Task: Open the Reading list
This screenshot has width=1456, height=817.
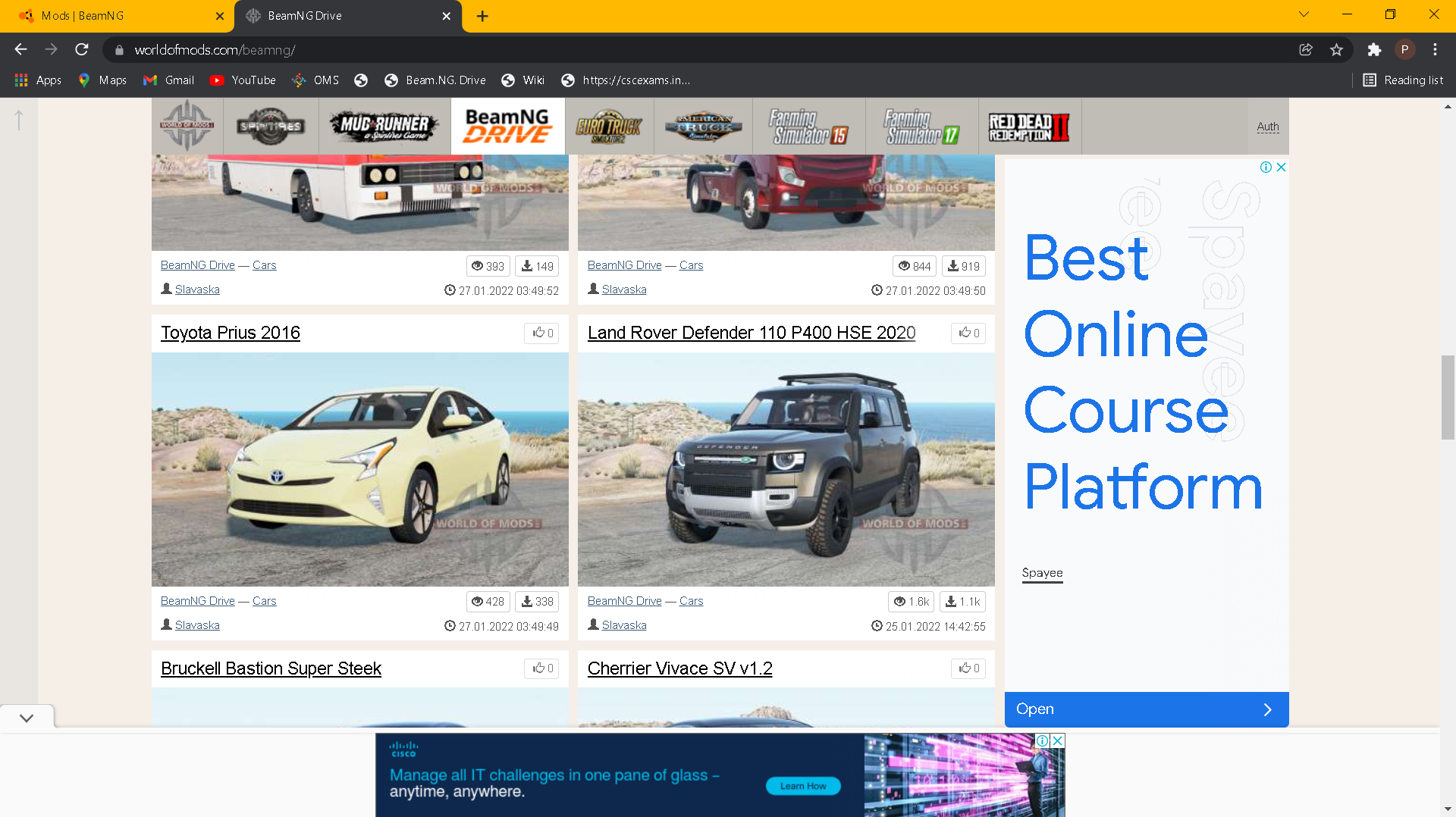Action: point(1403,80)
